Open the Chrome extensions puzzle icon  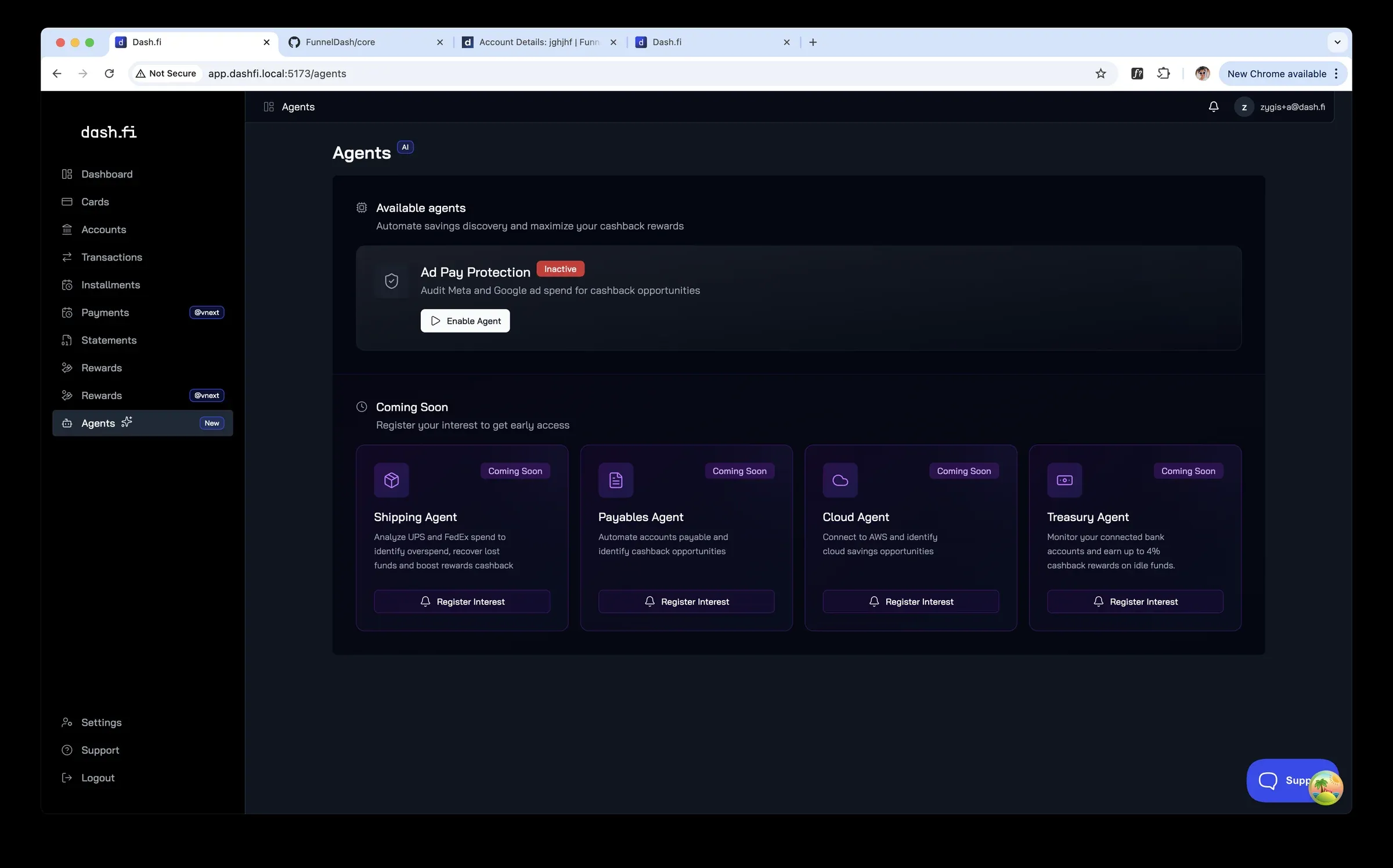click(1163, 74)
